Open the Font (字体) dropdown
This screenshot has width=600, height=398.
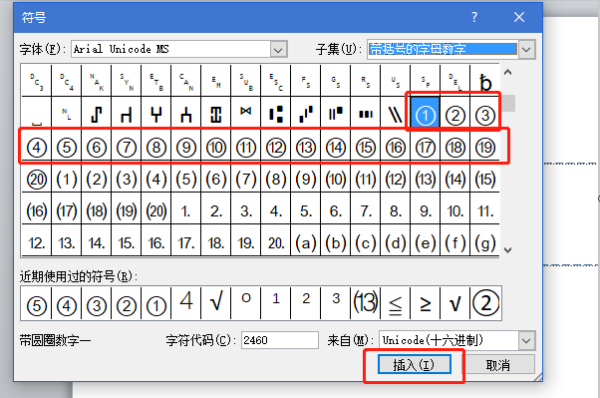coord(279,49)
